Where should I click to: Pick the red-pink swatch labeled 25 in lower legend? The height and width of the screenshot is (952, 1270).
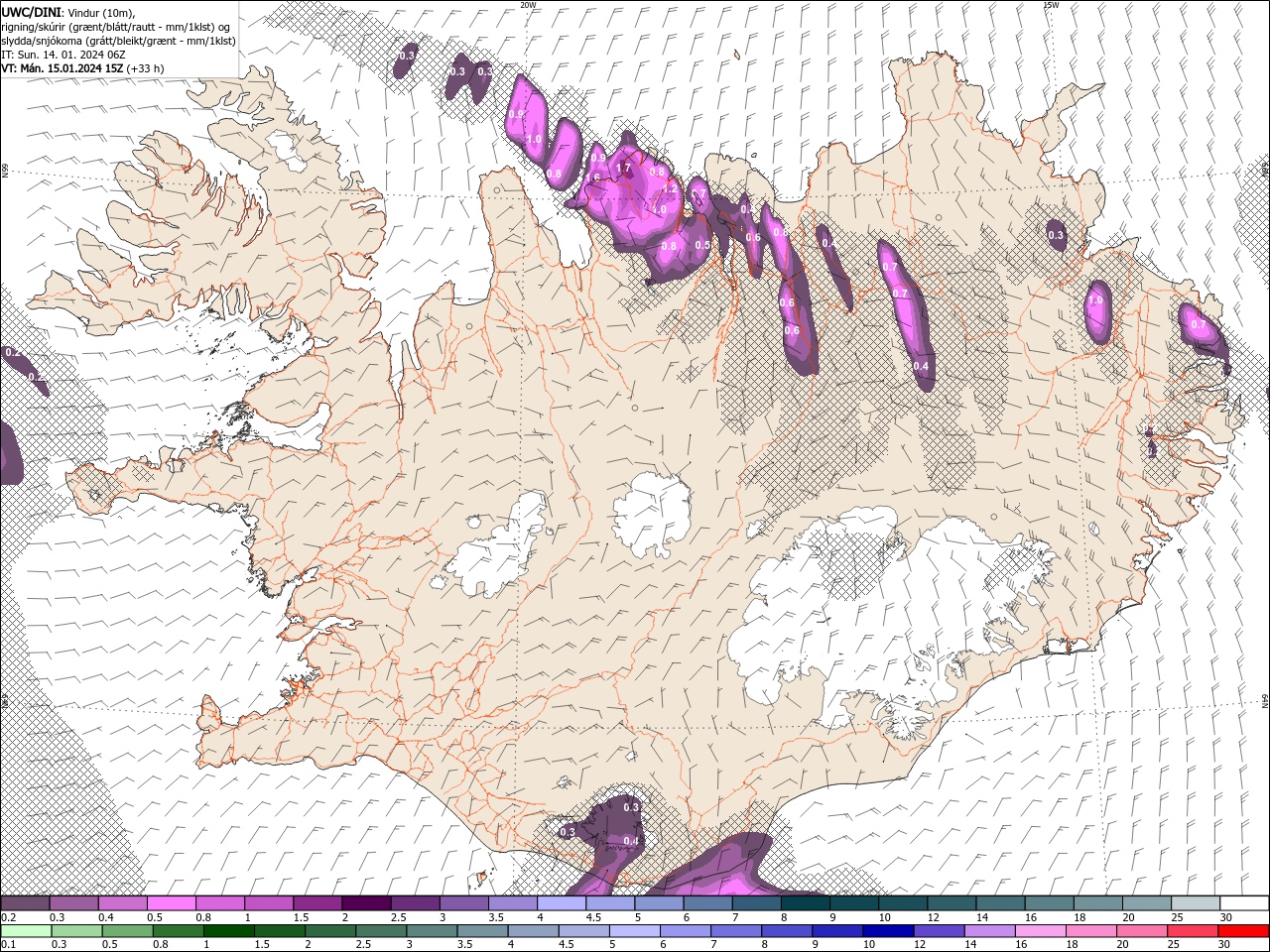(x=1193, y=931)
